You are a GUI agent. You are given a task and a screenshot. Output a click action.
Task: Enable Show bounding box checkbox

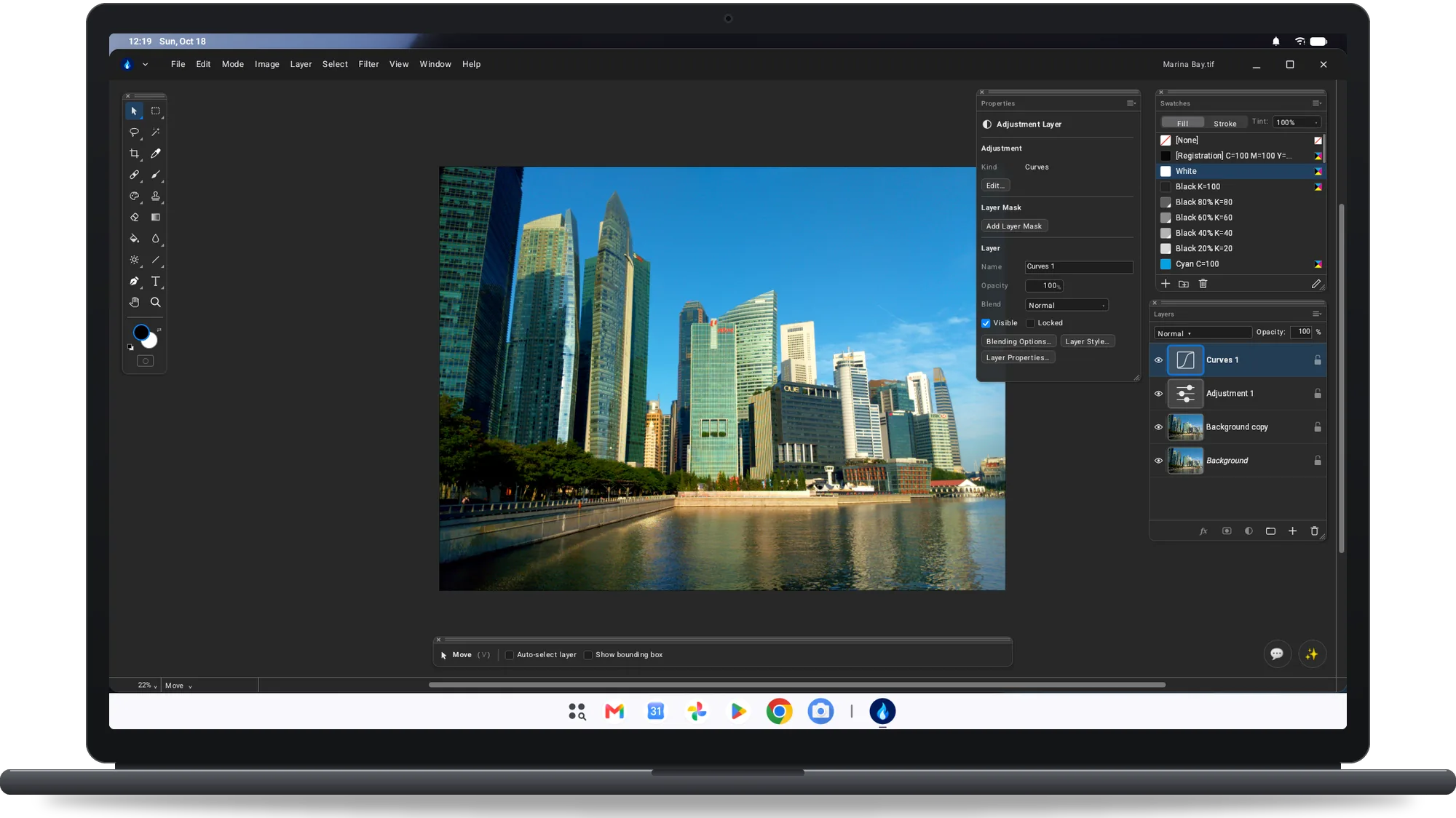pos(588,655)
